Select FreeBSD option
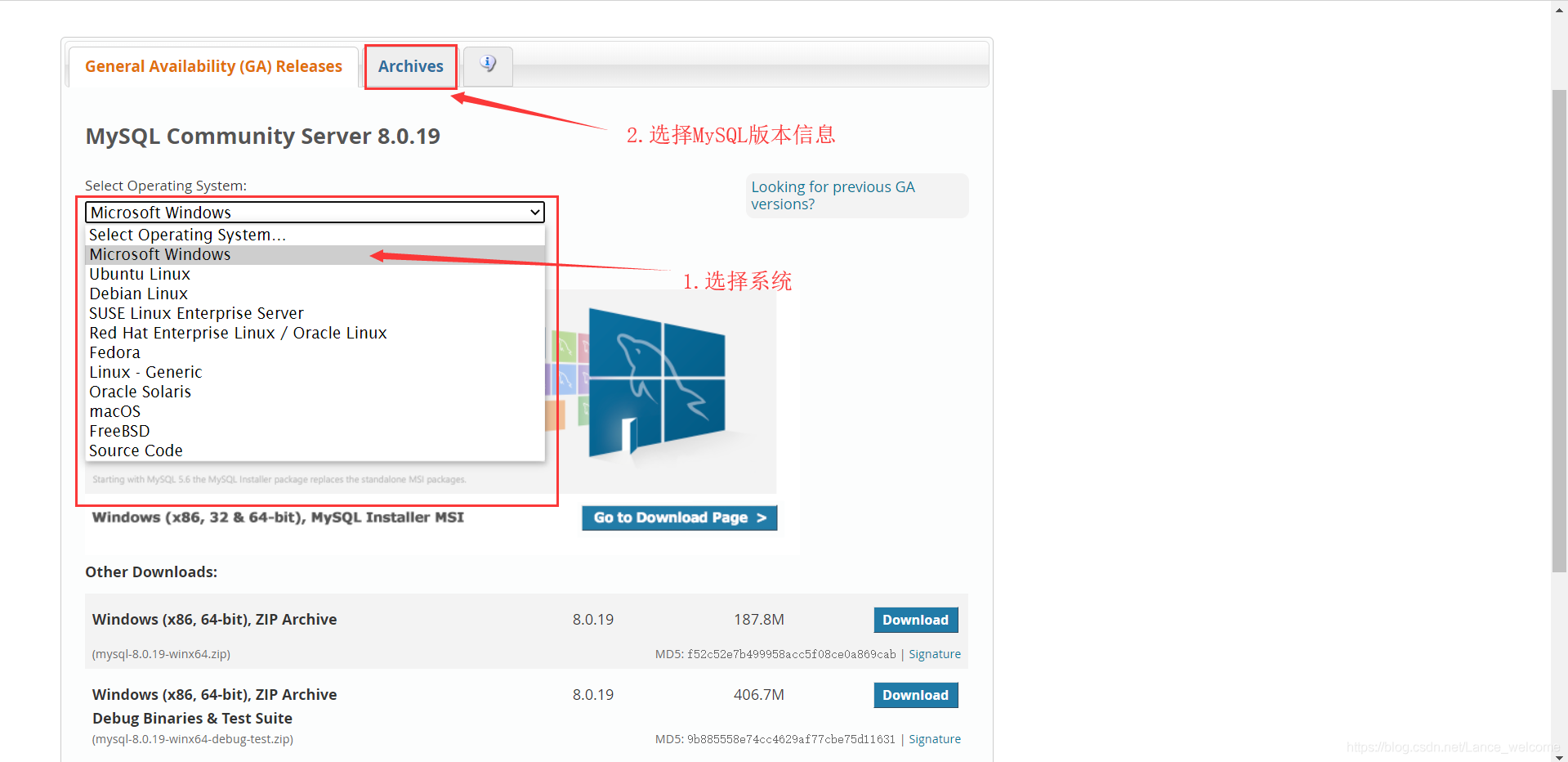The width and height of the screenshot is (1568, 762). coord(315,431)
